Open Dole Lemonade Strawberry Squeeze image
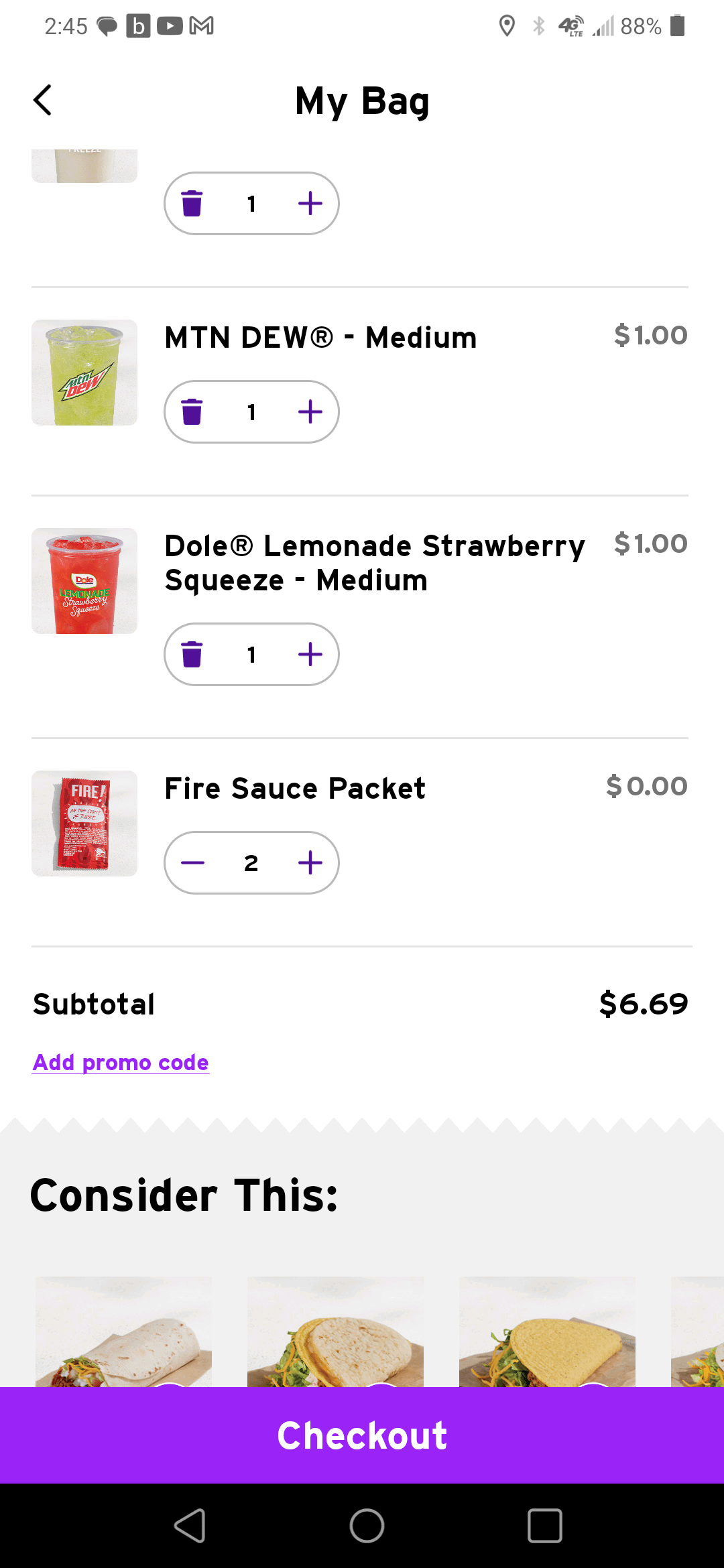The width and height of the screenshot is (724, 1568). (x=84, y=581)
